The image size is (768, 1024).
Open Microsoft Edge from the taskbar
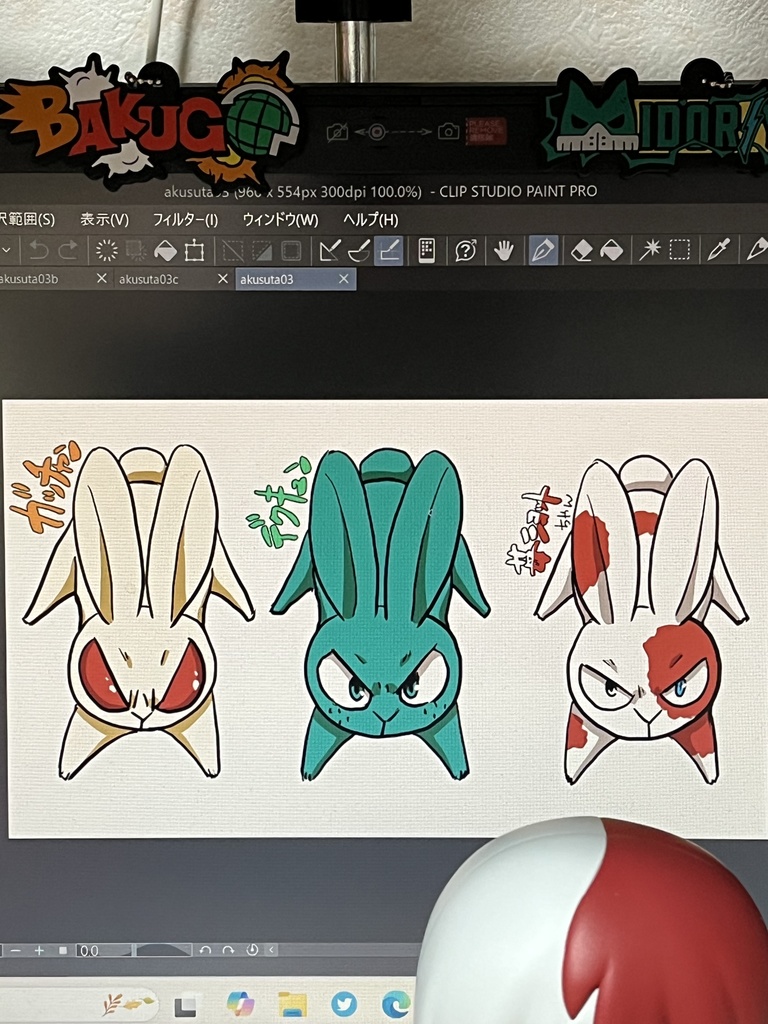[396, 1004]
